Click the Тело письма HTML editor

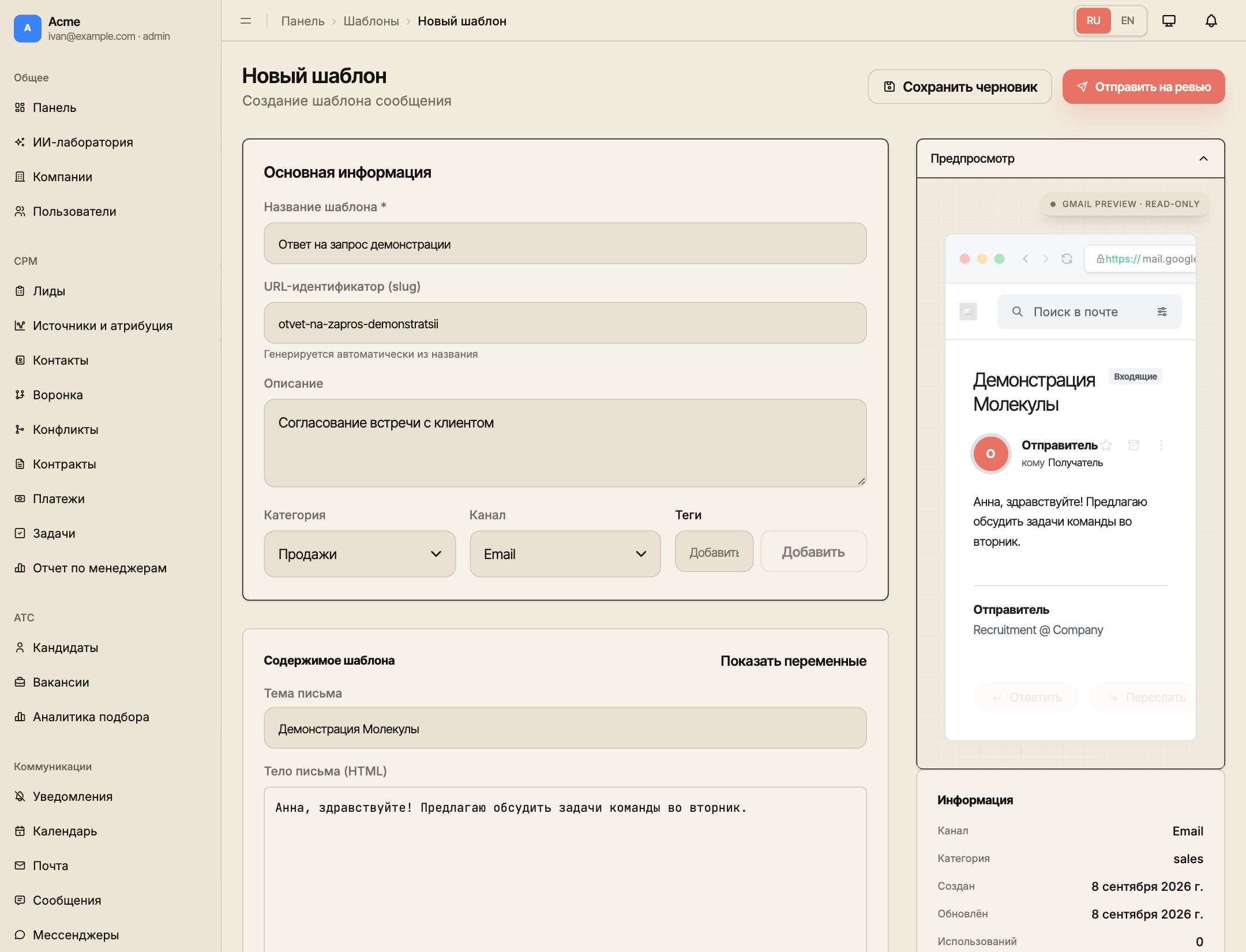coord(565,869)
